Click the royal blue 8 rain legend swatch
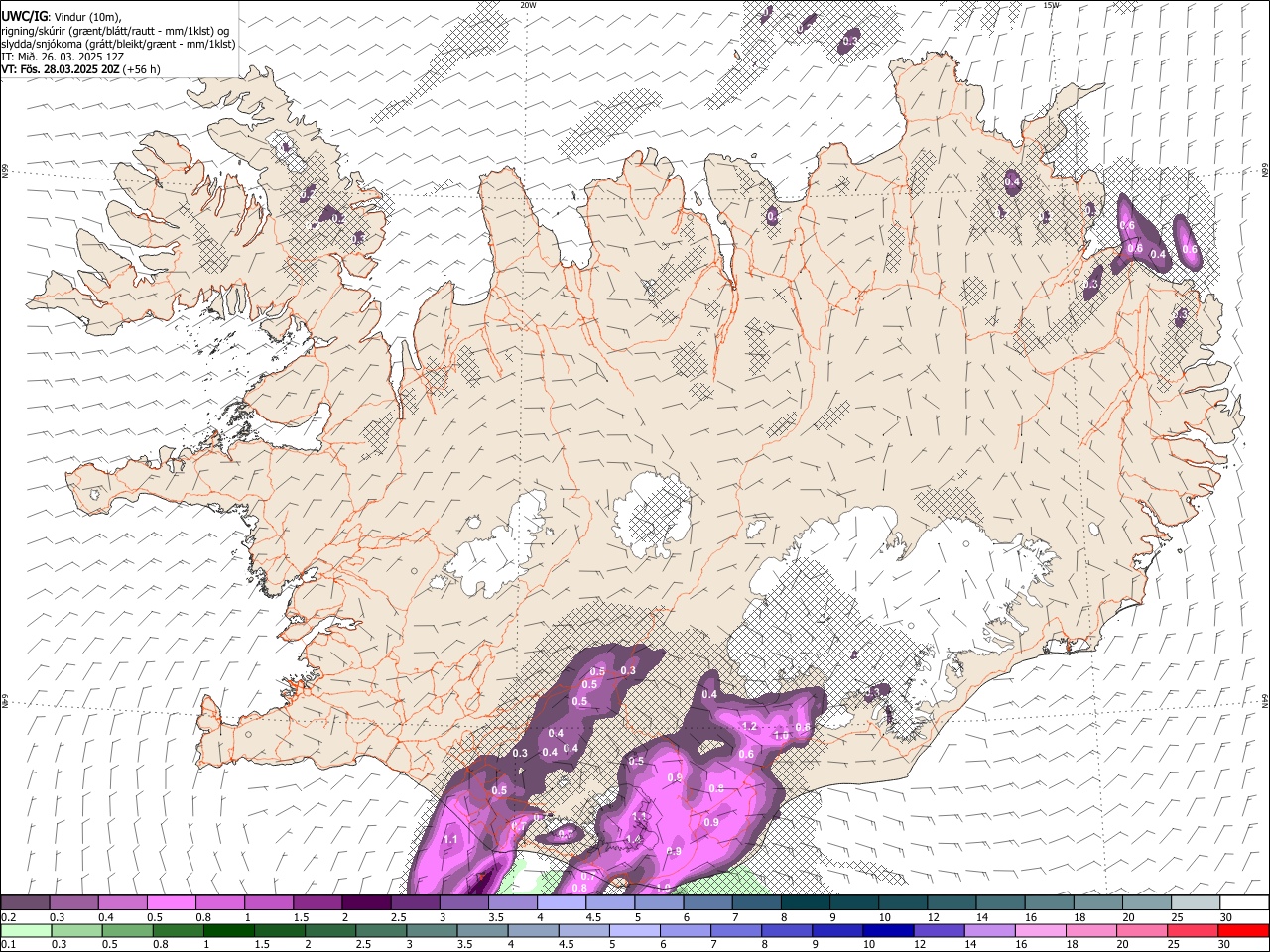Viewport: 1270px width, 952px height. (x=787, y=930)
